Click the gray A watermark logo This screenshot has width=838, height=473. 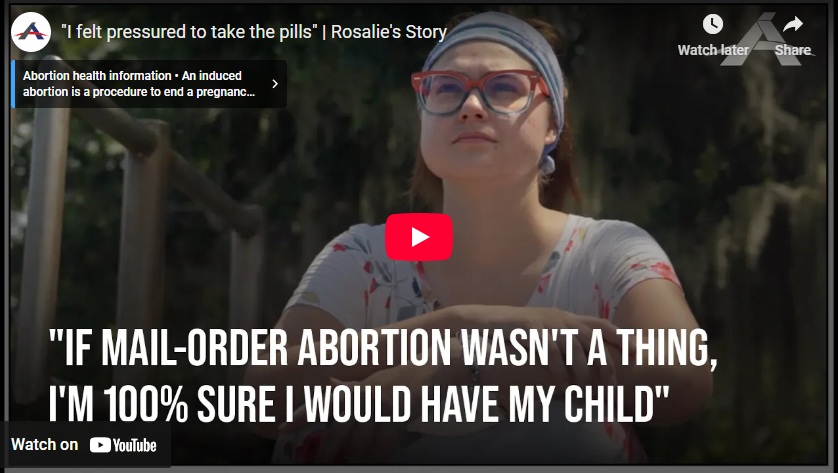pyautogui.click(x=763, y=40)
